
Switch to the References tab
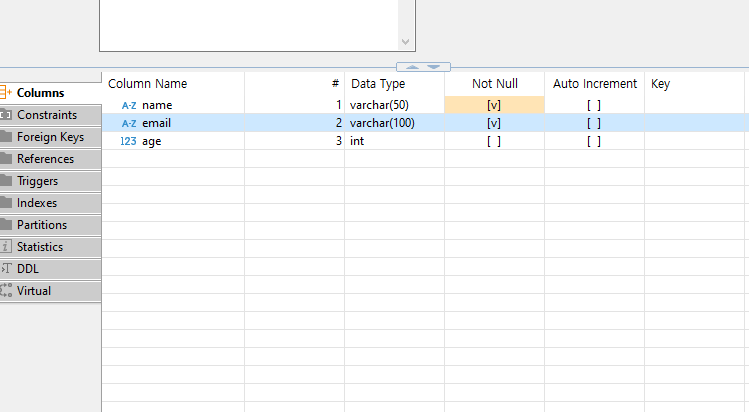pos(50,159)
